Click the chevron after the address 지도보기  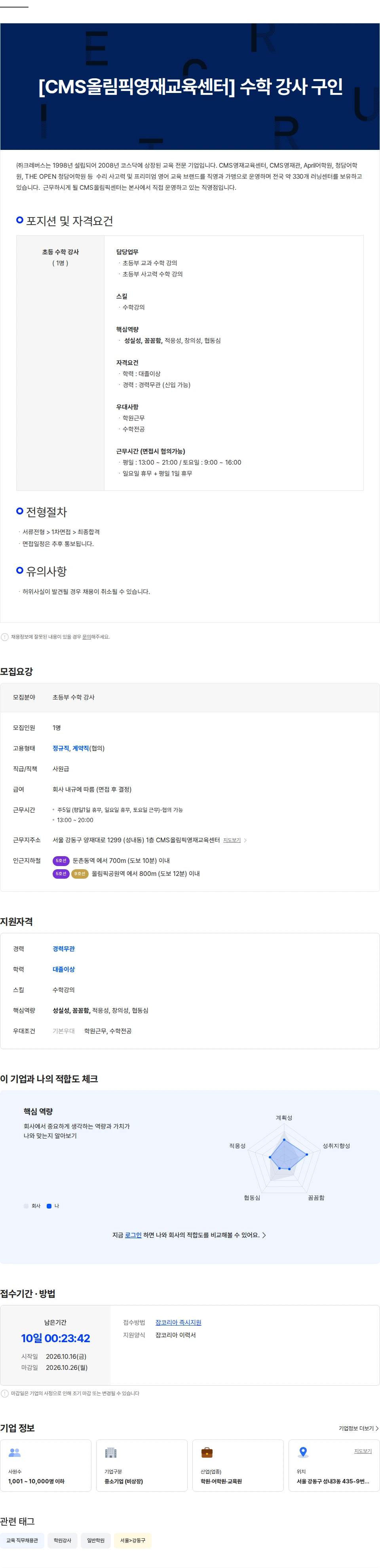(x=245, y=840)
